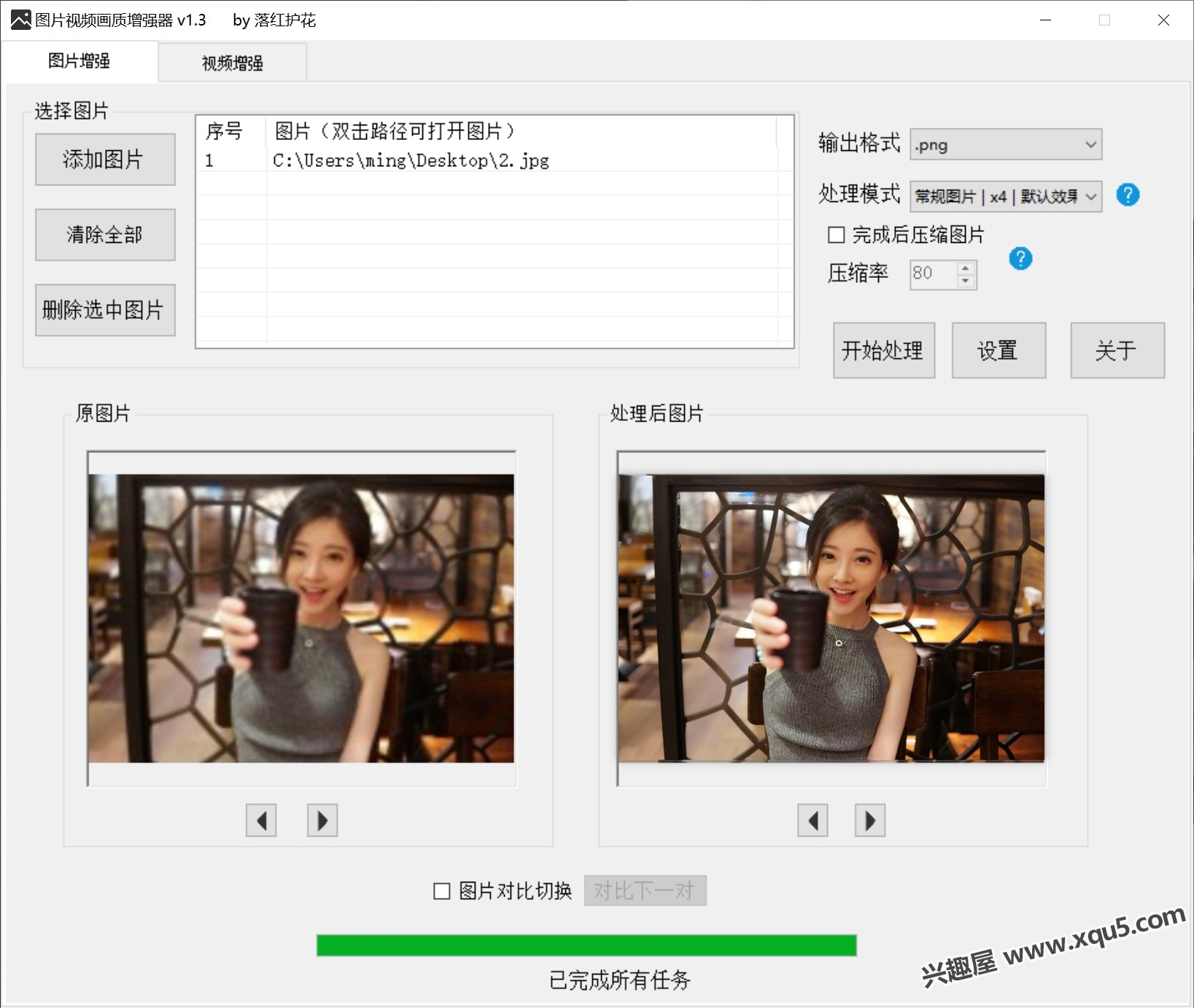Screen dimensions: 1194x1008
Task: Show next image in 原图片 panel
Action: coord(322,821)
